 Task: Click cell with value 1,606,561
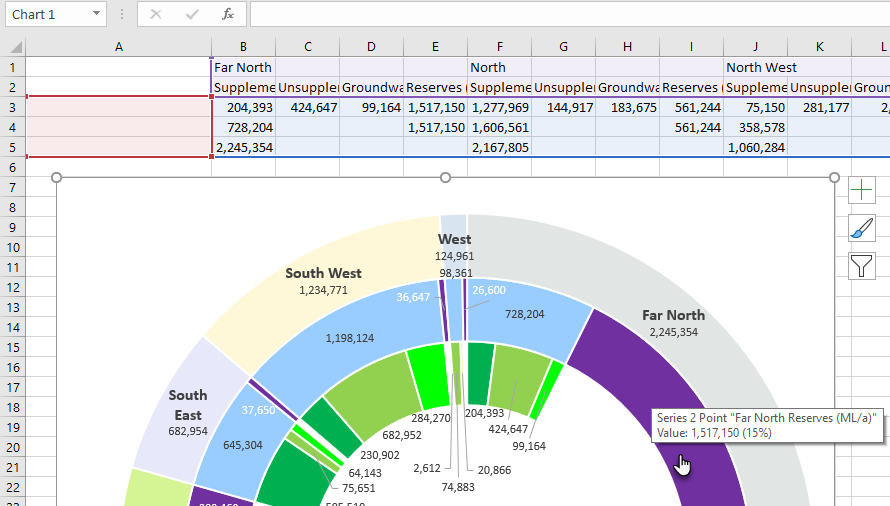[499, 127]
